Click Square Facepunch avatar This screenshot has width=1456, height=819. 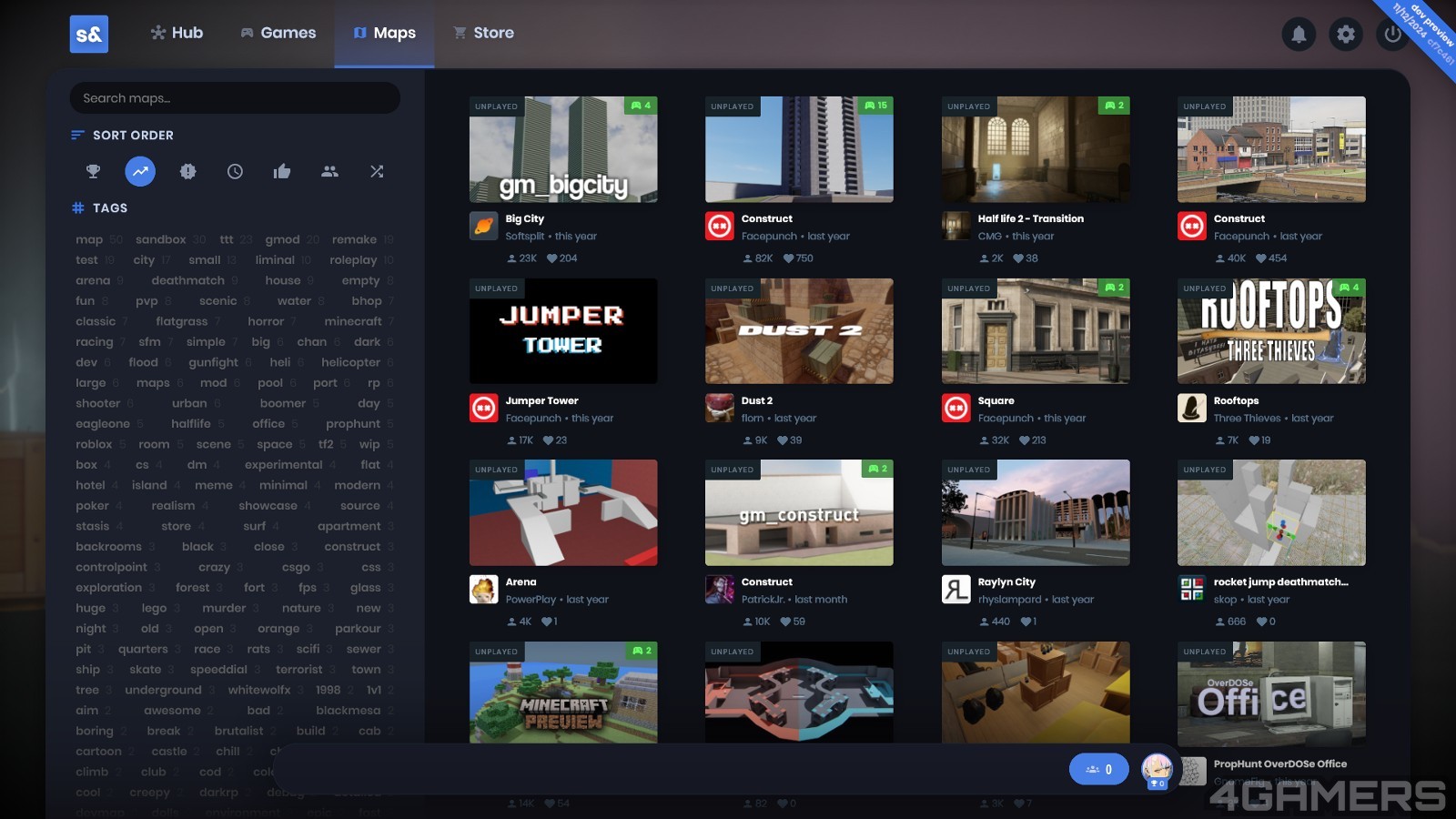point(956,408)
